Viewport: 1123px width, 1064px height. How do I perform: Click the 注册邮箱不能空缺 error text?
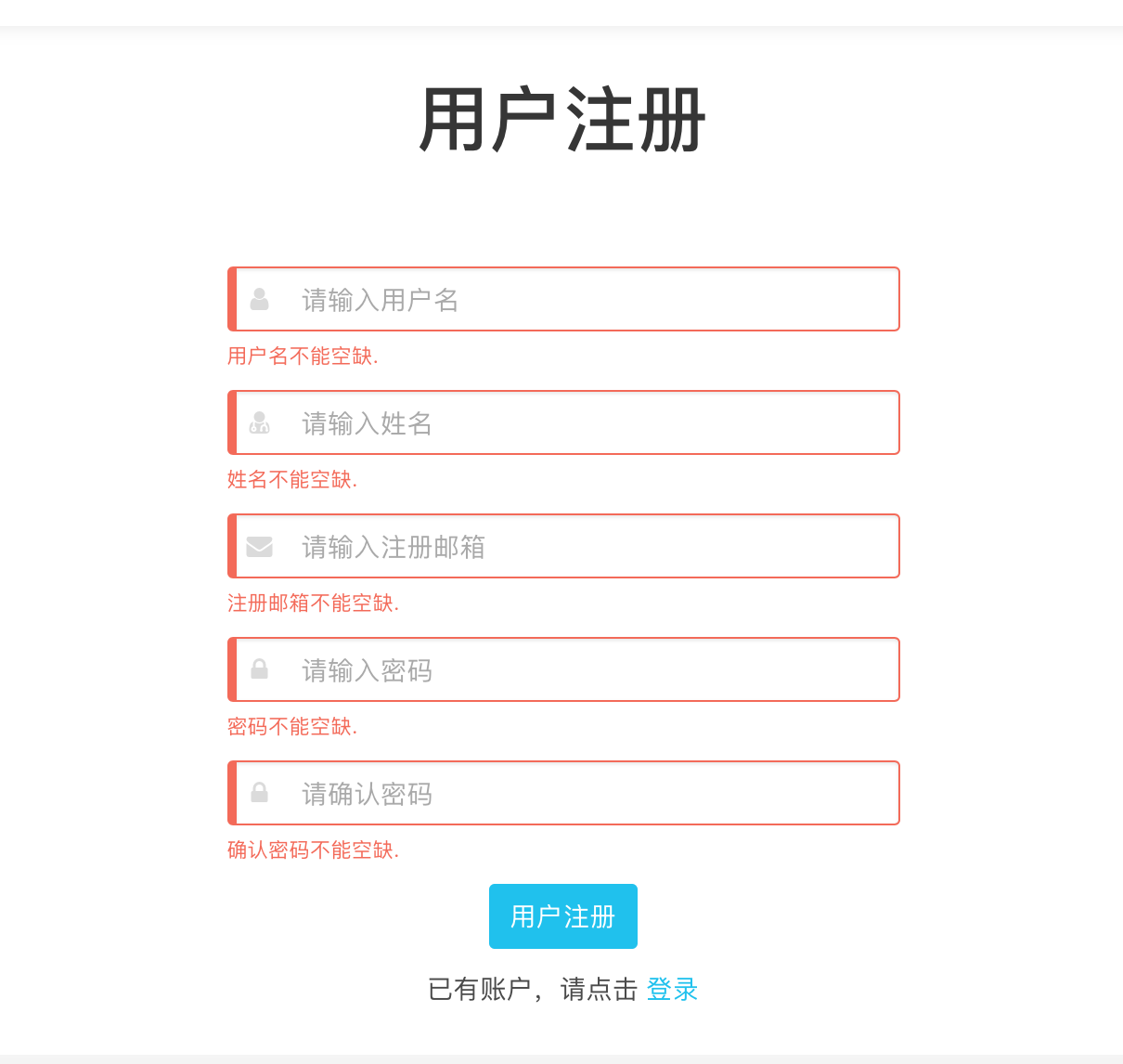(313, 603)
